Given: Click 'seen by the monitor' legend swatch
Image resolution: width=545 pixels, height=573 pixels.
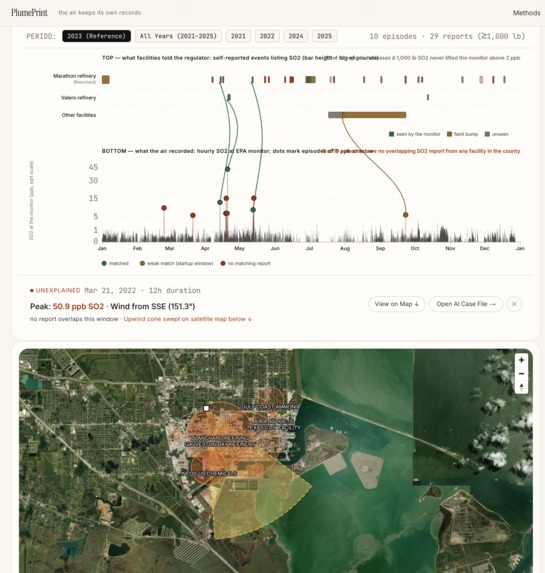Looking at the screenshot, I should tap(391, 134).
